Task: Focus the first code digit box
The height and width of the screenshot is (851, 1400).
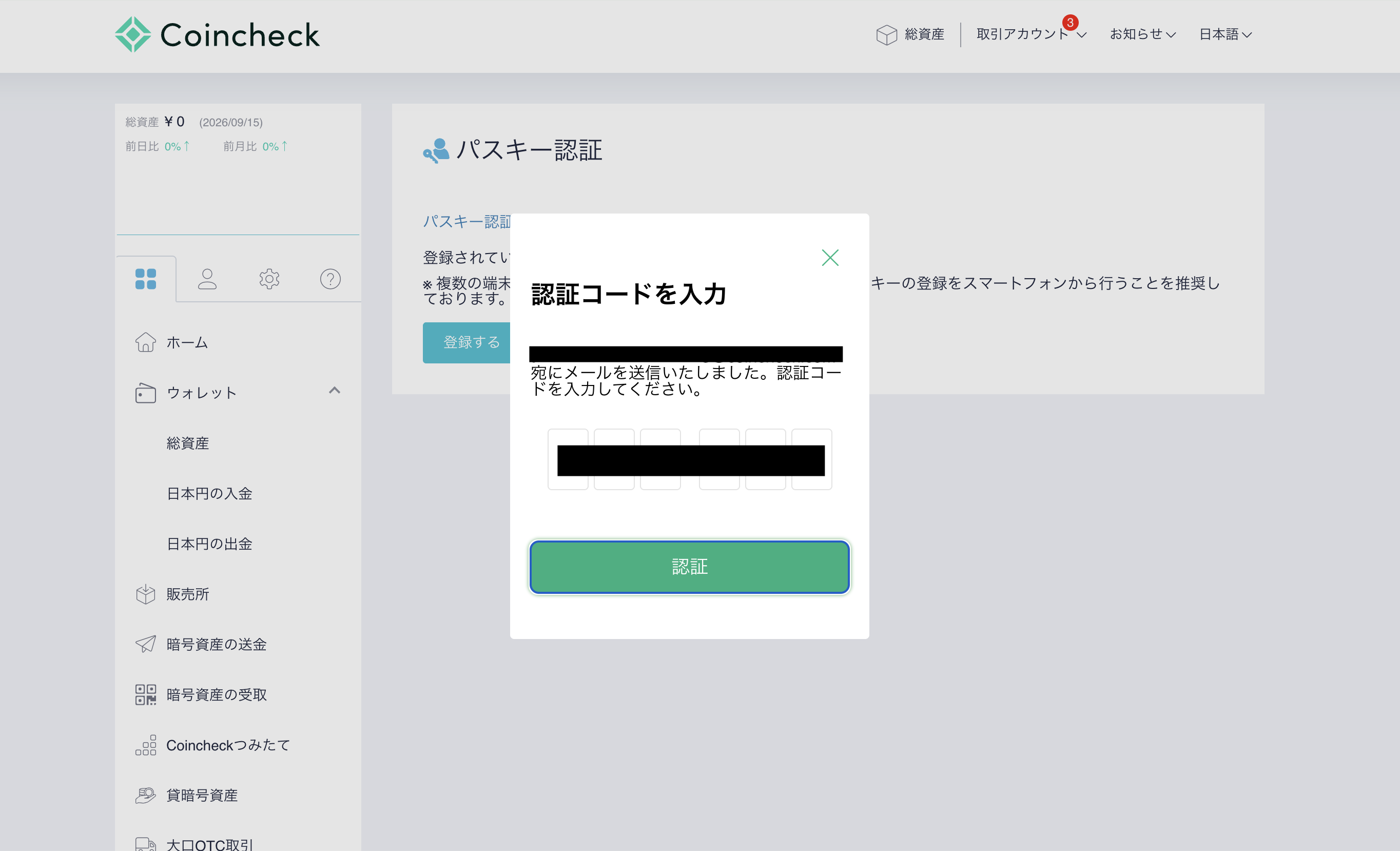Action: point(568,459)
